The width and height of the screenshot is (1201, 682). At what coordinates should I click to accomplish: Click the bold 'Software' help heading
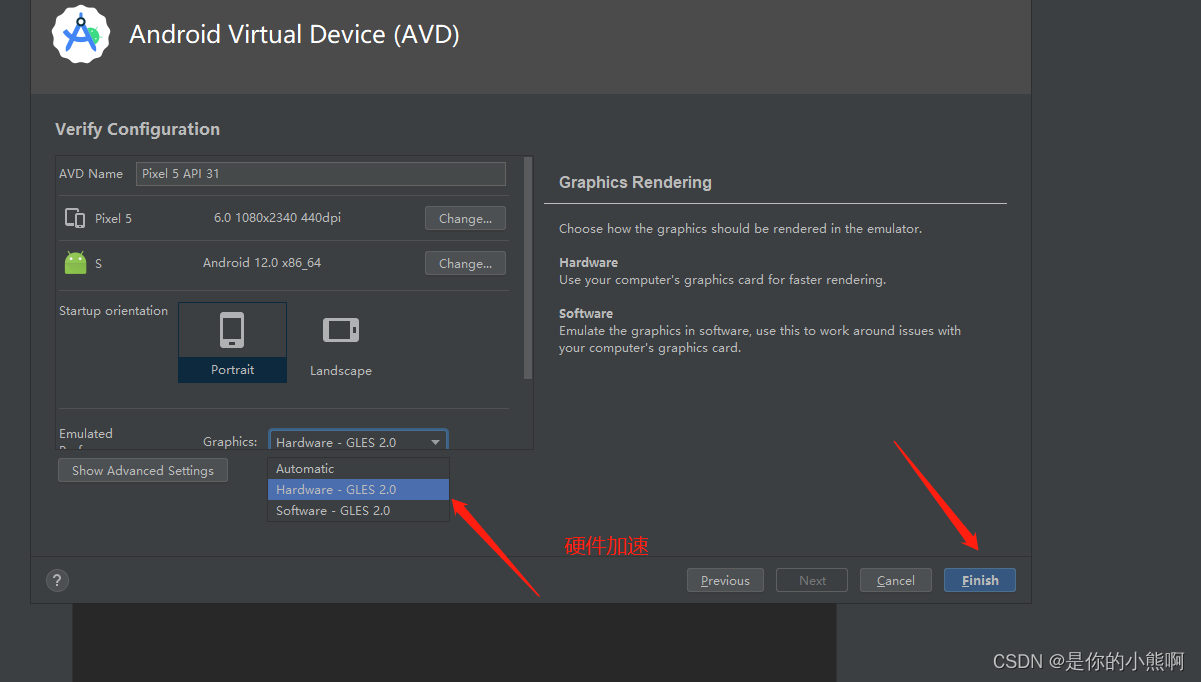[x=586, y=313]
